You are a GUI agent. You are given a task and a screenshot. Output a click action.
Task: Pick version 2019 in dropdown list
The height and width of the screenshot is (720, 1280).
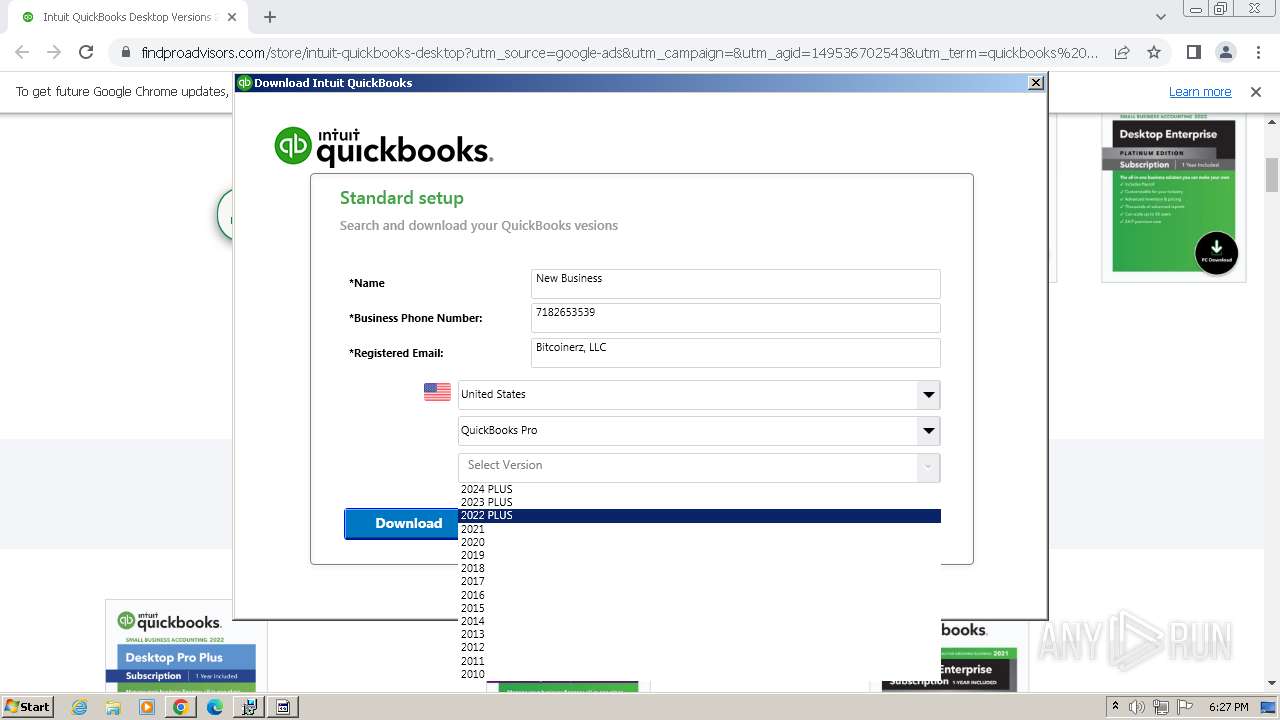tap(699, 555)
